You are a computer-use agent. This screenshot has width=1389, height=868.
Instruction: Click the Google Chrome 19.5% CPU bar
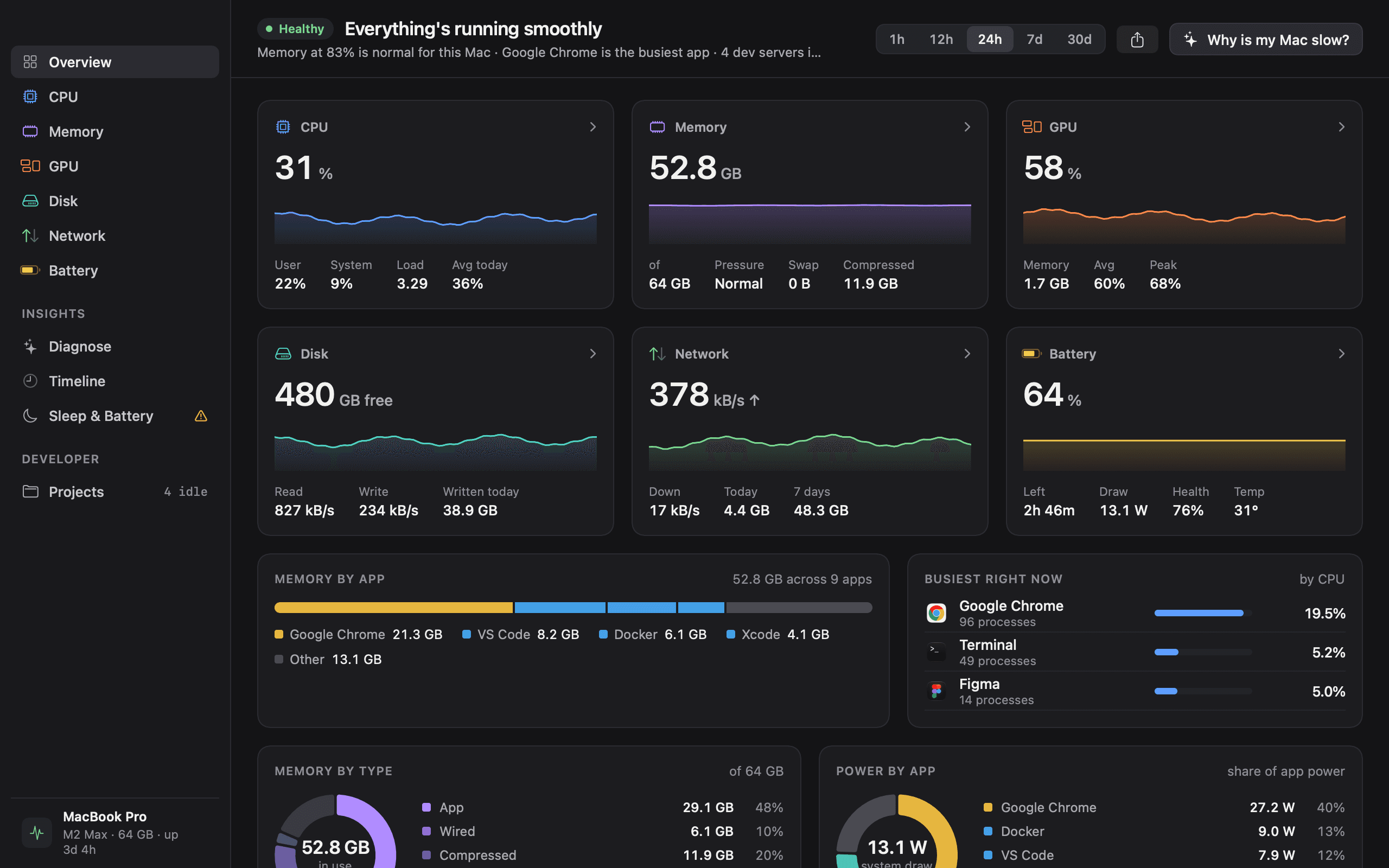pyautogui.click(x=1203, y=613)
